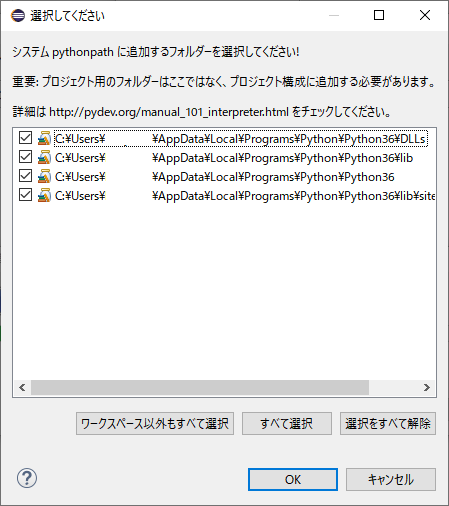This screenshot has height=506, width=449.
Task: Click the Eclipse icon in the title bar
Action: click(18, 15)
